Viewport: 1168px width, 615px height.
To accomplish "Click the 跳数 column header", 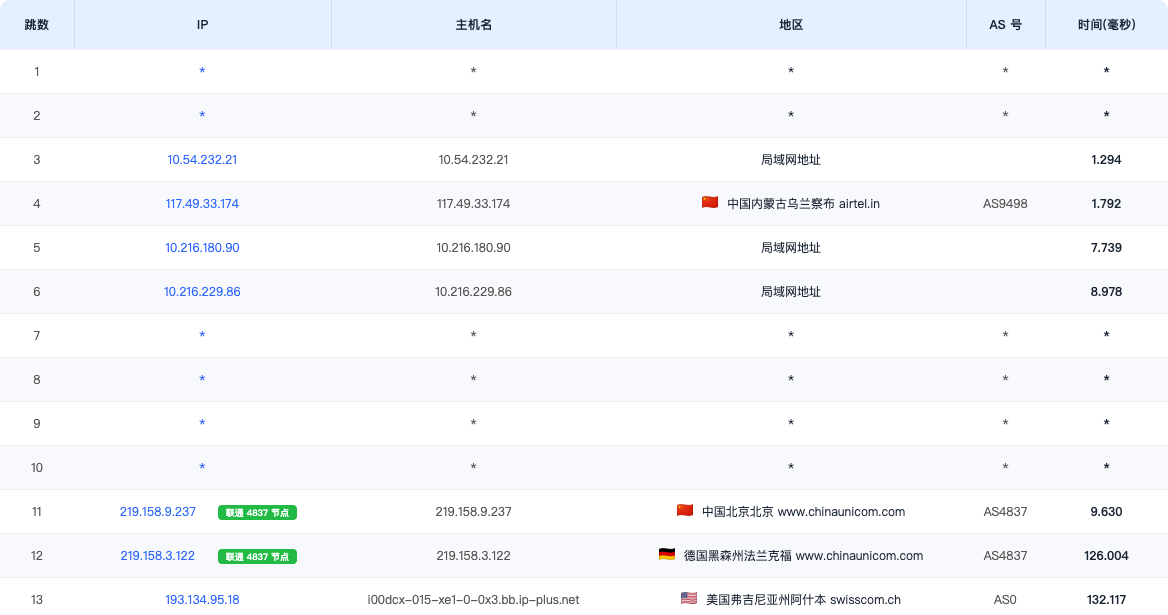I will [36, 25].
